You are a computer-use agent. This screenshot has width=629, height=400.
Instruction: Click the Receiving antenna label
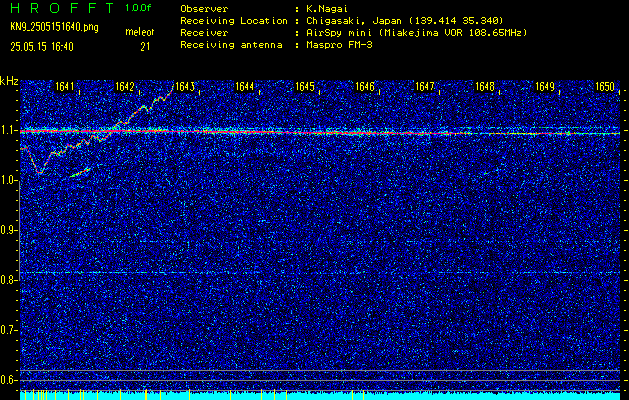231,45
